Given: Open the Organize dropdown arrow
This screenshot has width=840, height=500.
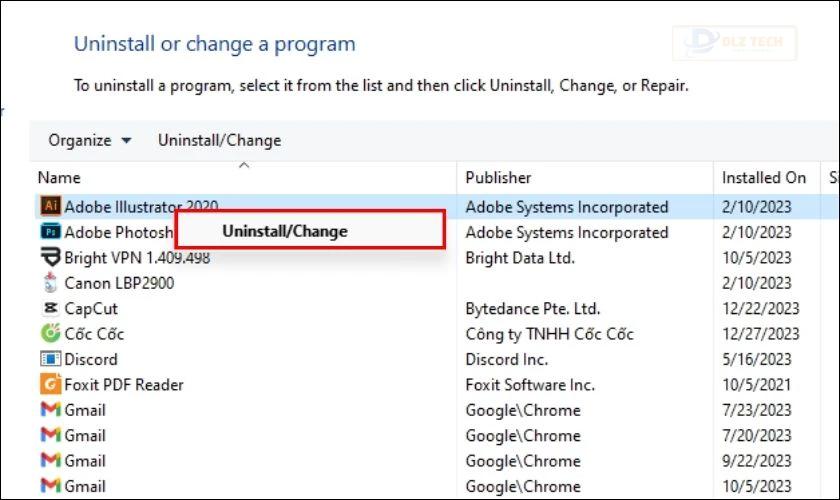Looking at the screenshot, I should (x=126, y=140).
